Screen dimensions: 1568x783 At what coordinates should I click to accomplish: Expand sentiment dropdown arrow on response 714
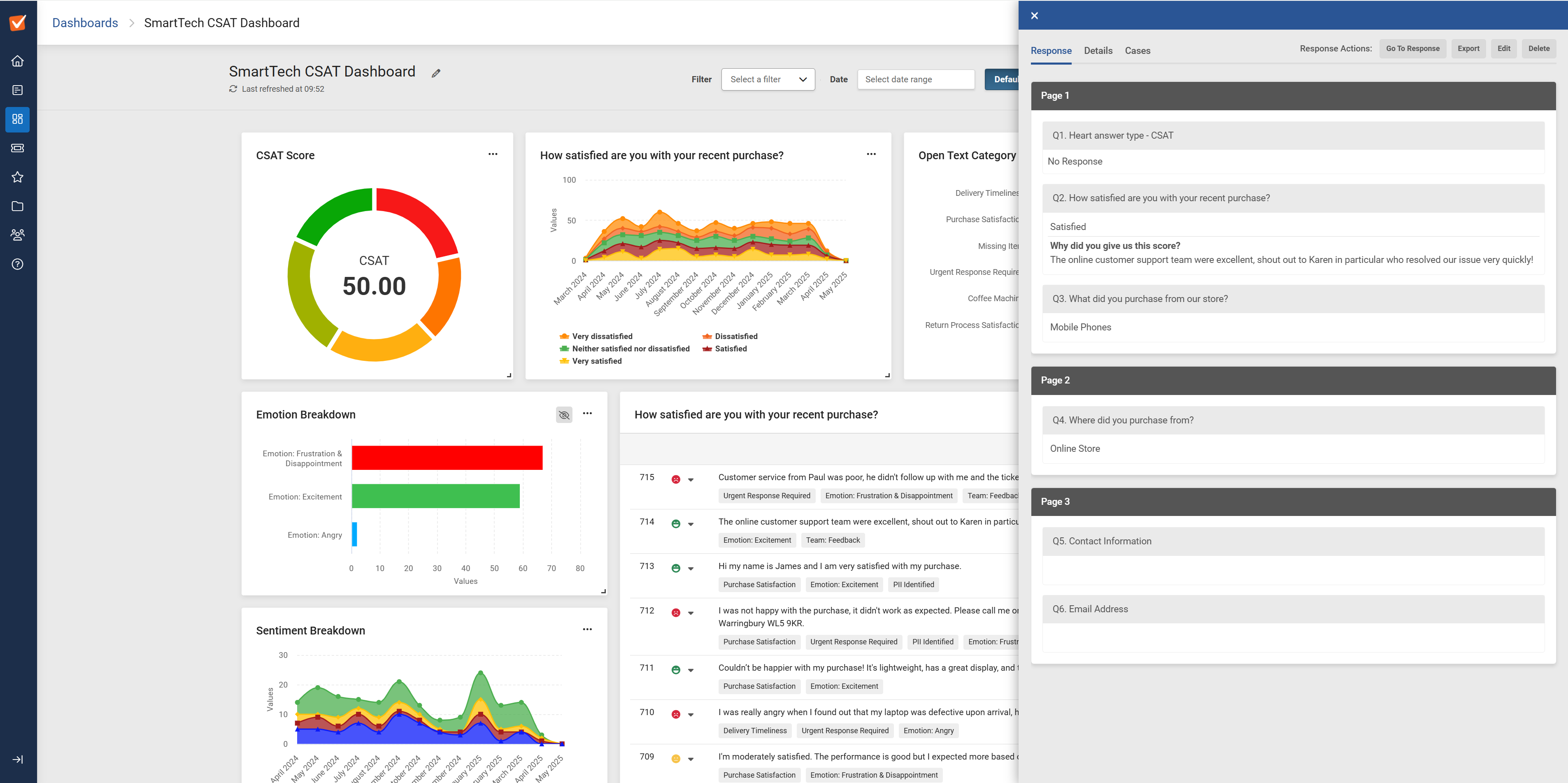[x=690, y=525]
